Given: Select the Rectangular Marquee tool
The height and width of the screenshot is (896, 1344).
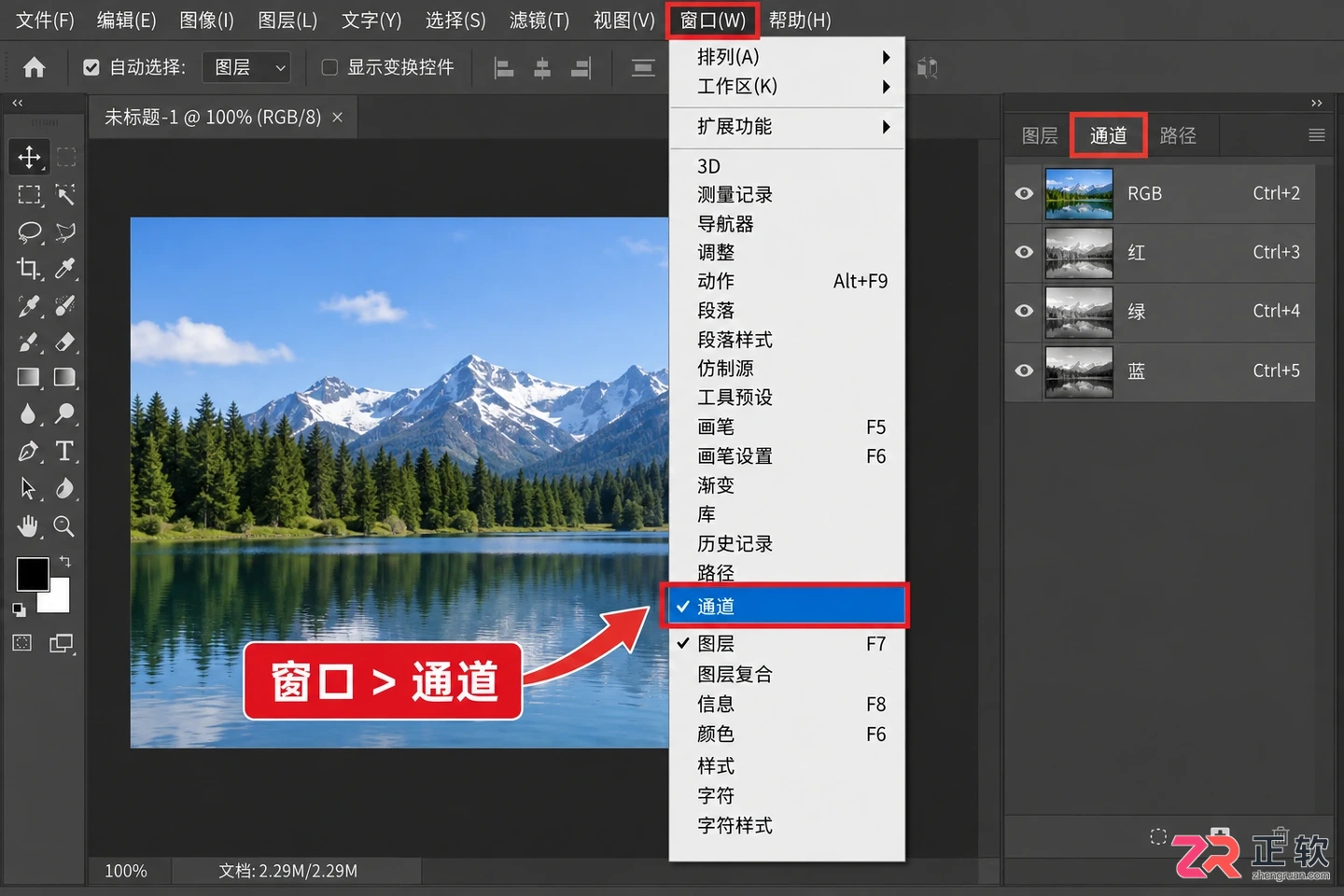Looking at the screenshot, I should pos(29,194).
